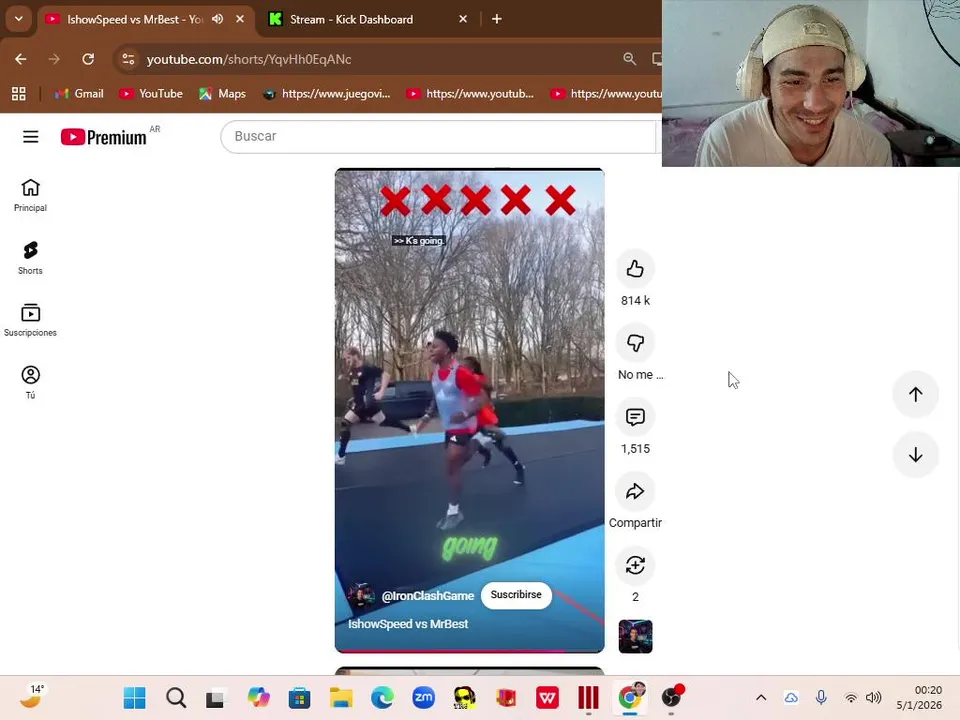This screenshot has height=720, width=960.
Task: Open Microsoft Store from taskbar
Action: pyautogui.click(x=299, y=697)
